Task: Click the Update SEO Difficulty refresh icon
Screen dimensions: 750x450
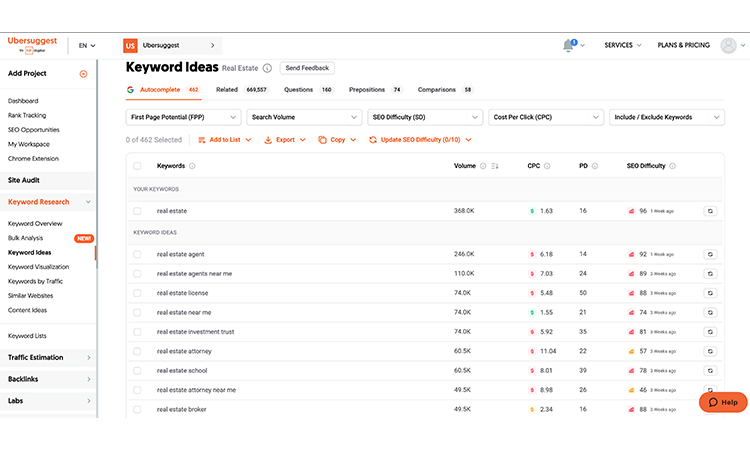Action: [x=373, y=140]
